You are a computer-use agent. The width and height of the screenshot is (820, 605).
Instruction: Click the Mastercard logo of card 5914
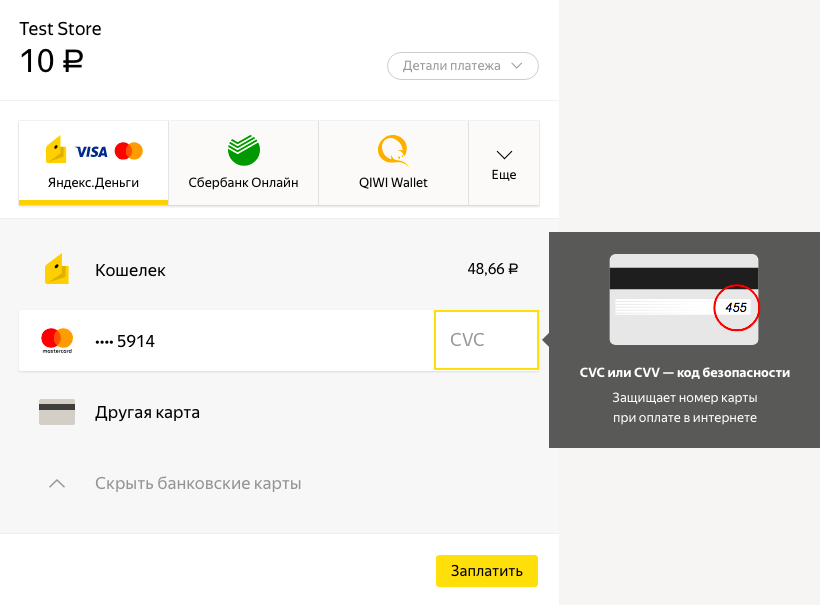(57, 340)
